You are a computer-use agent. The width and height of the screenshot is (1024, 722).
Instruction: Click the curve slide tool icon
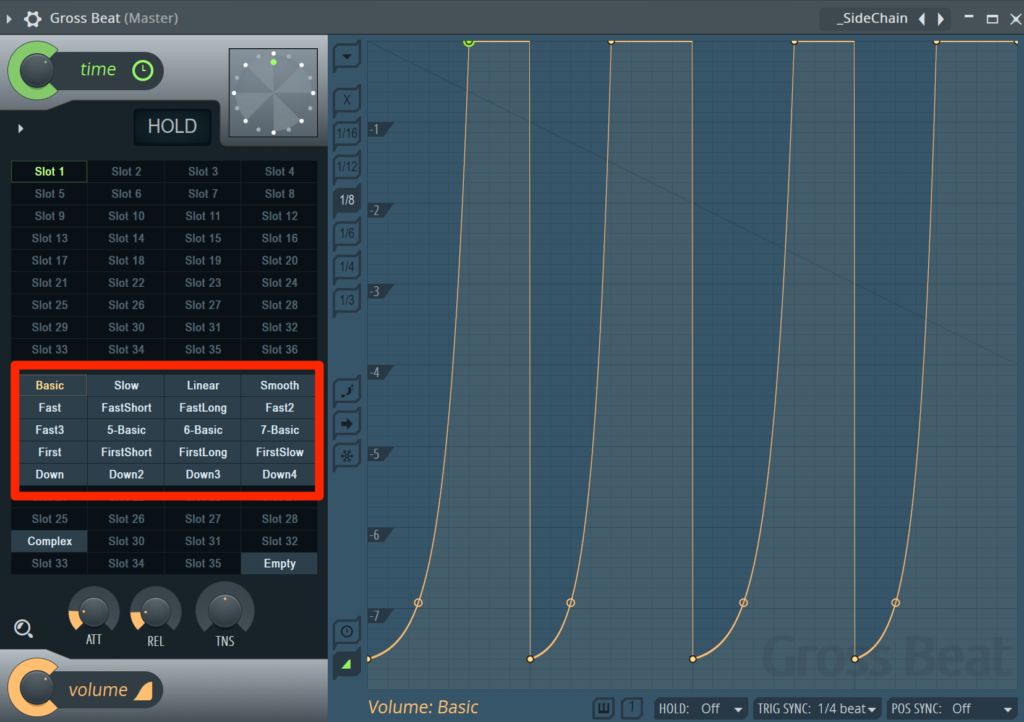point(347,390)
